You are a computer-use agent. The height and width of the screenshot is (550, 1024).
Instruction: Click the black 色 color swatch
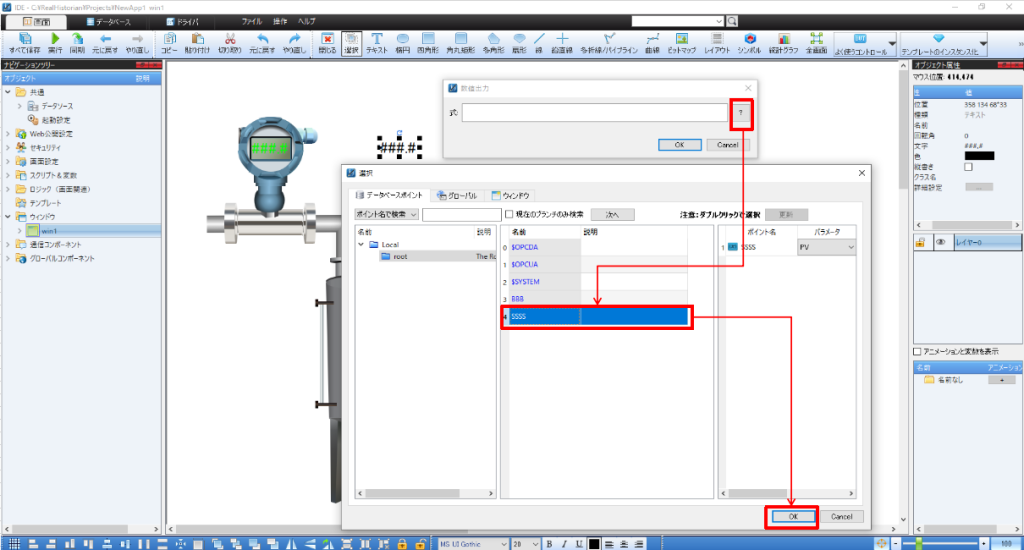coord(979,155)
